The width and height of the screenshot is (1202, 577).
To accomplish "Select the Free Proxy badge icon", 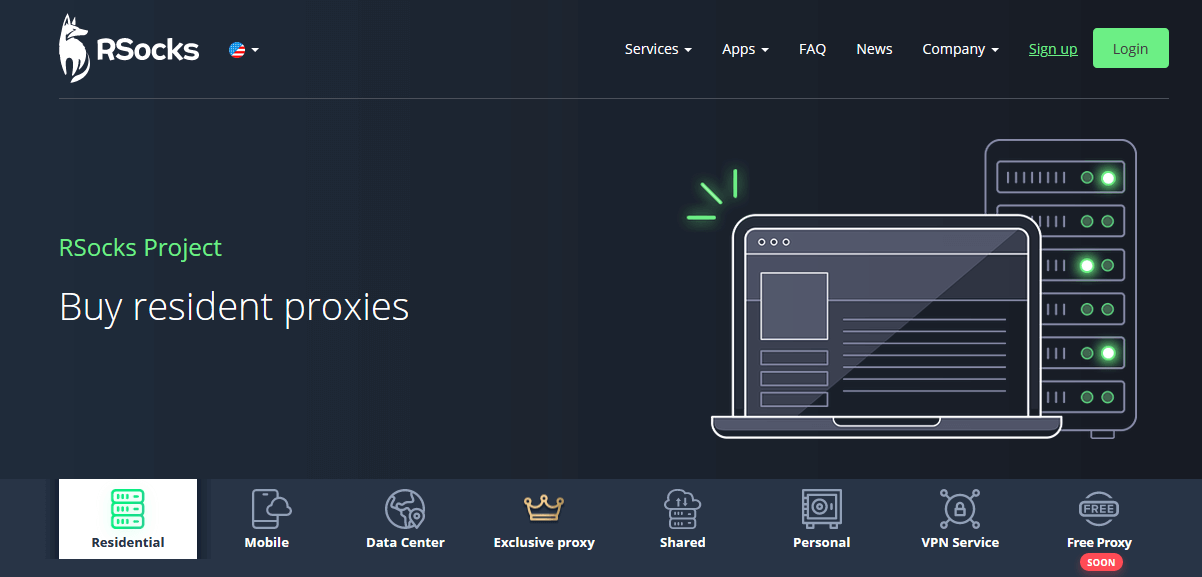I will (x=1099, y=509).
